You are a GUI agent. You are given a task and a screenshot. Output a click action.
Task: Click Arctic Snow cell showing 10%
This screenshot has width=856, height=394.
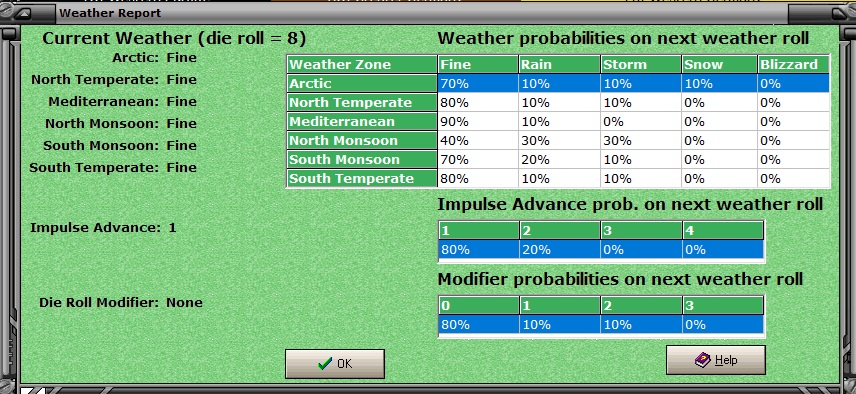point(720,83)
